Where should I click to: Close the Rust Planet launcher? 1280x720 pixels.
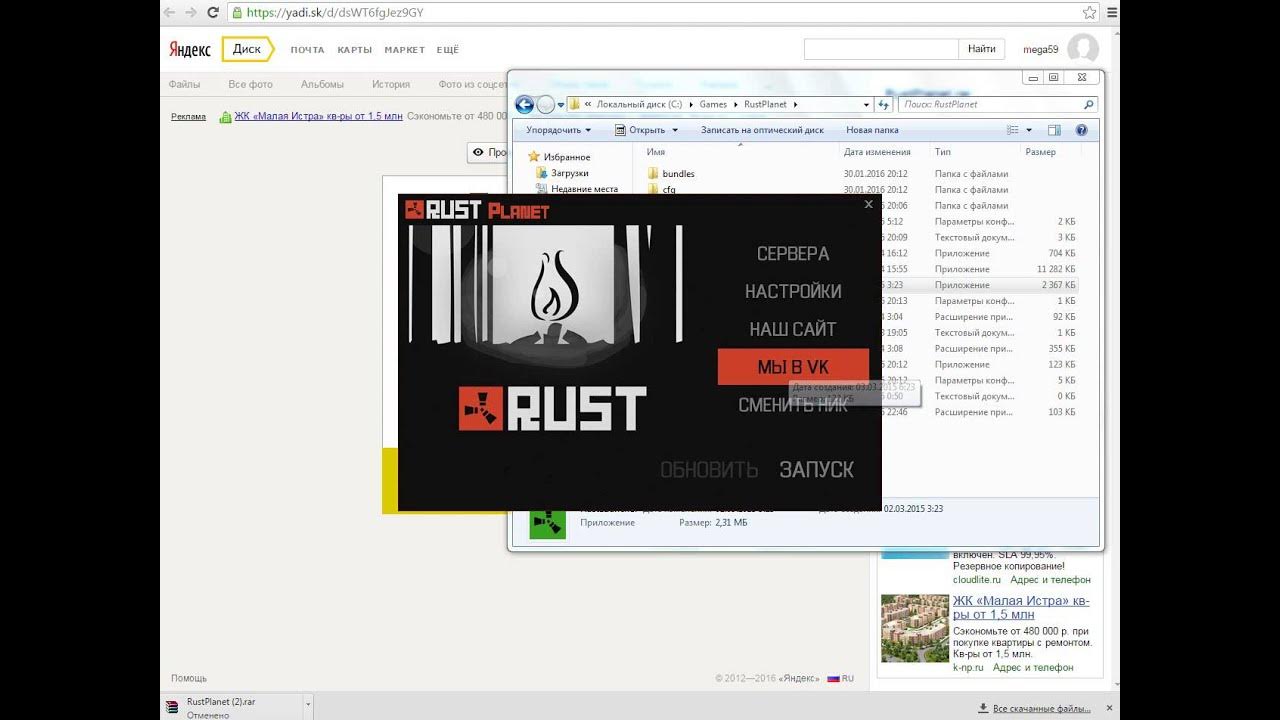coord(868,204)
